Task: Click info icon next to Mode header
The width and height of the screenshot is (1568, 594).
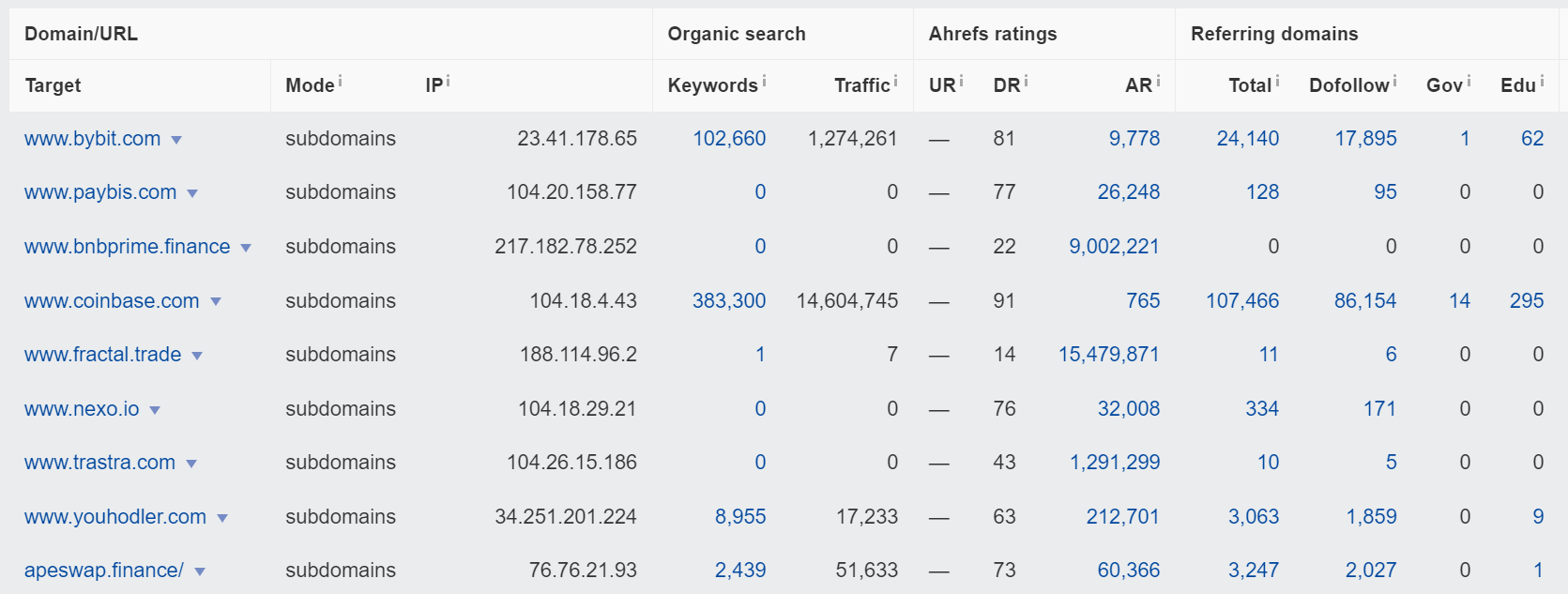Action: (x=340, y=81)
